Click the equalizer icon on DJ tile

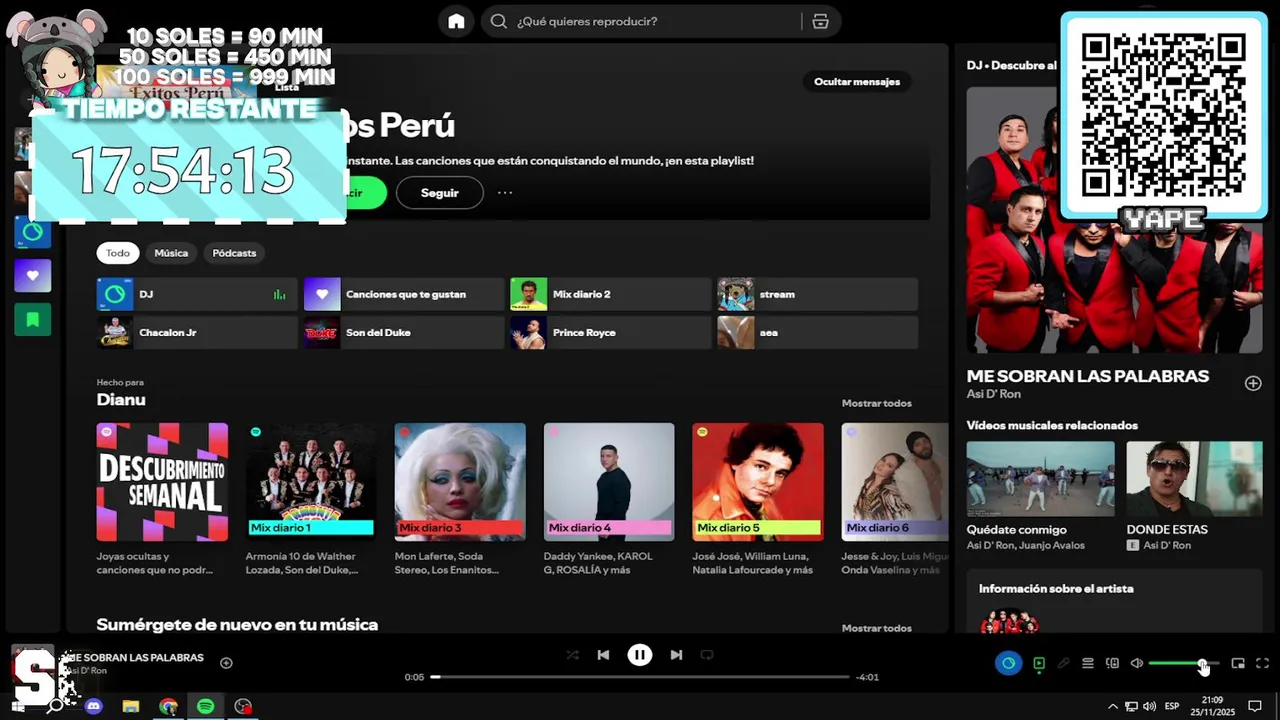pyautogui.click(x=279, y=294)
